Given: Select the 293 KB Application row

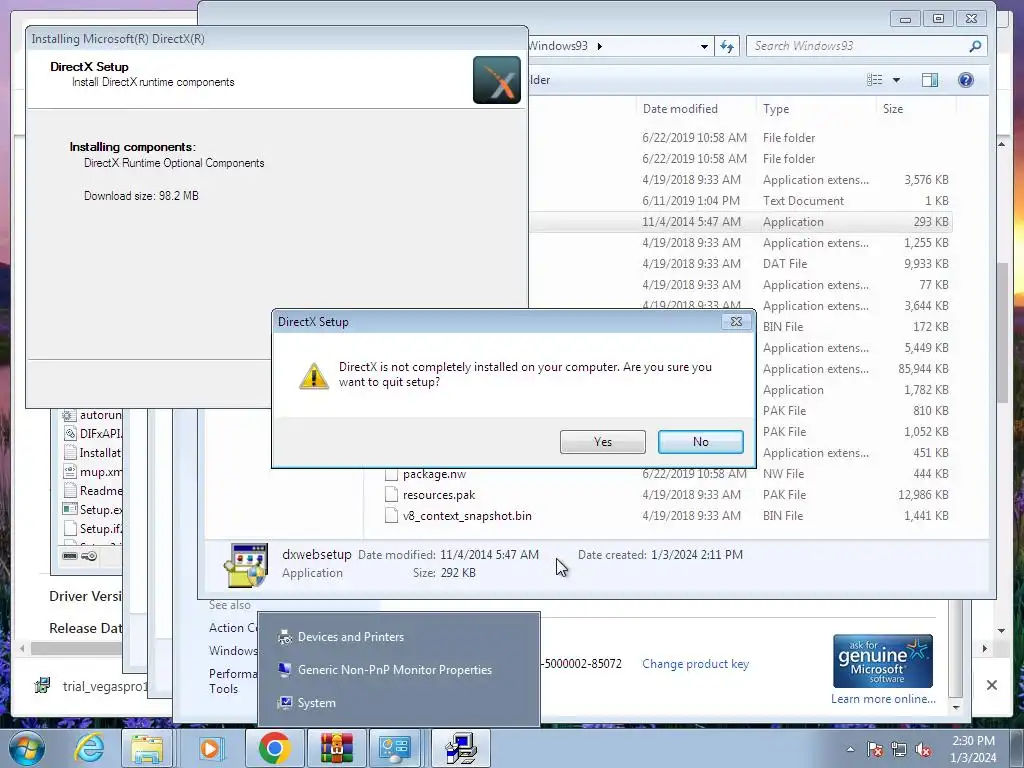Looking at the screenshot, I should tap(741, 222).
